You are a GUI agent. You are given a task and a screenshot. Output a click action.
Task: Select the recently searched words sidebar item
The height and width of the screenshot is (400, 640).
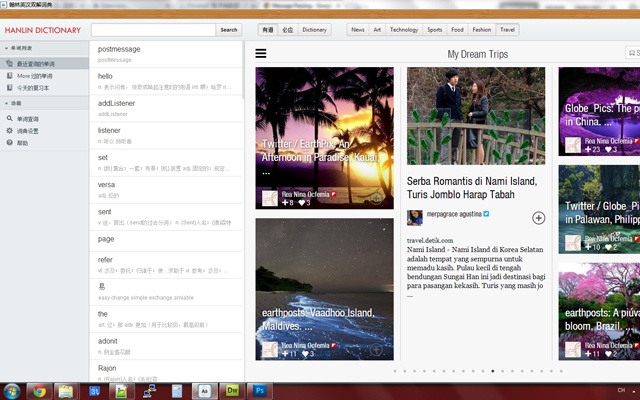tap(44, 64)
